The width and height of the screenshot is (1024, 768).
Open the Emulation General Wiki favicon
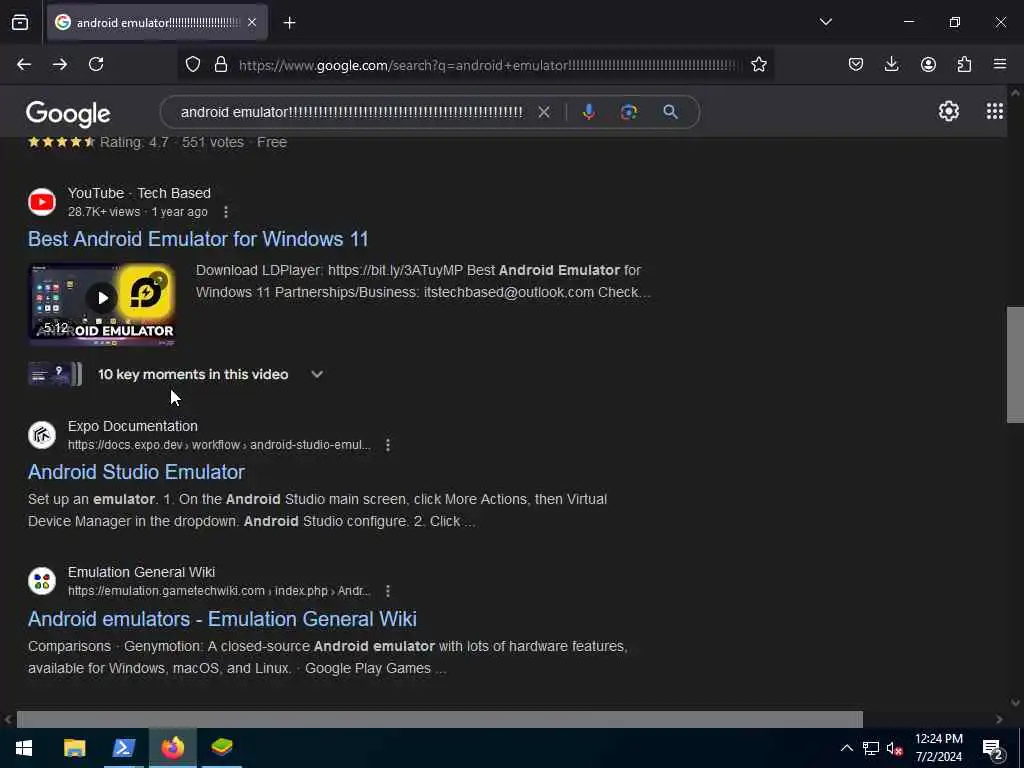pyautogui.click(x=42, y=581)
